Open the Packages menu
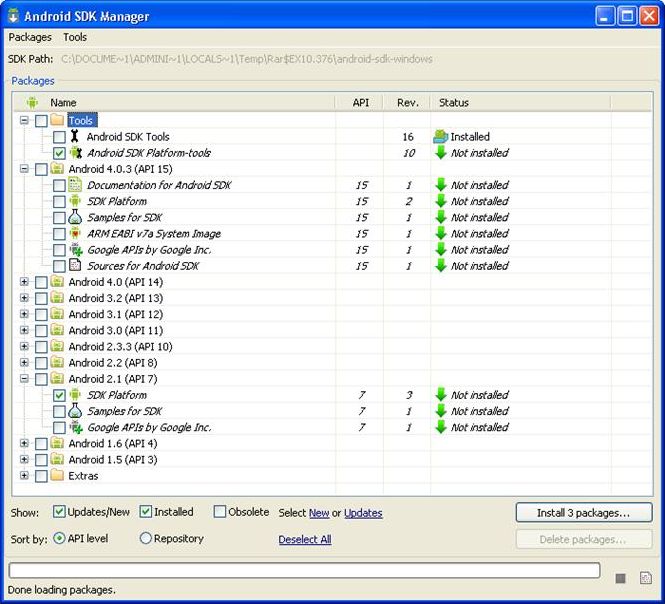 30,37
